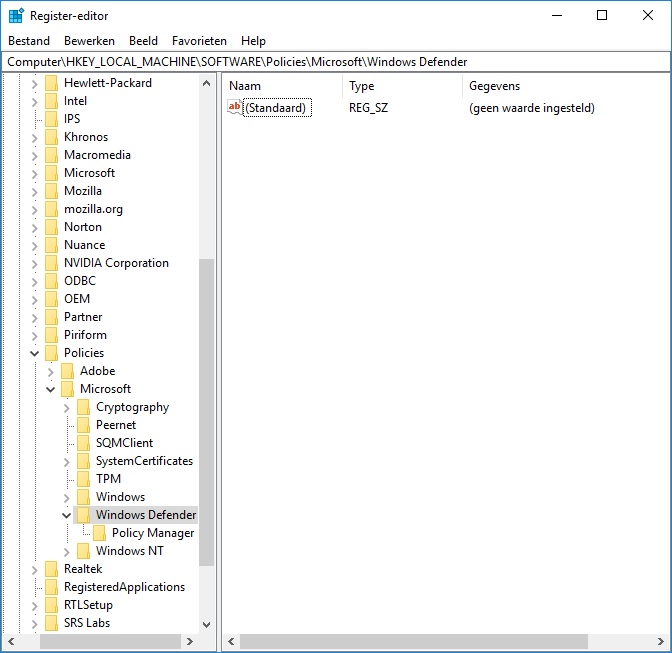This screenshot has height=653, width=672.
Task: Select the ODBC folder icon
Action: [x=51, y=281]
